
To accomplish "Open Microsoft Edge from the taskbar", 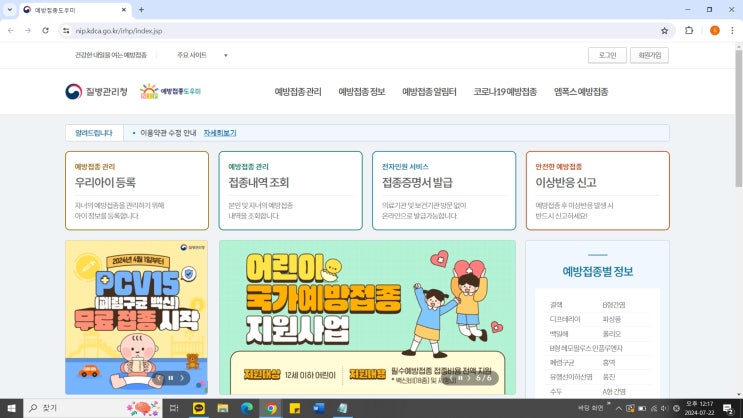I will (x=247, y=408).
